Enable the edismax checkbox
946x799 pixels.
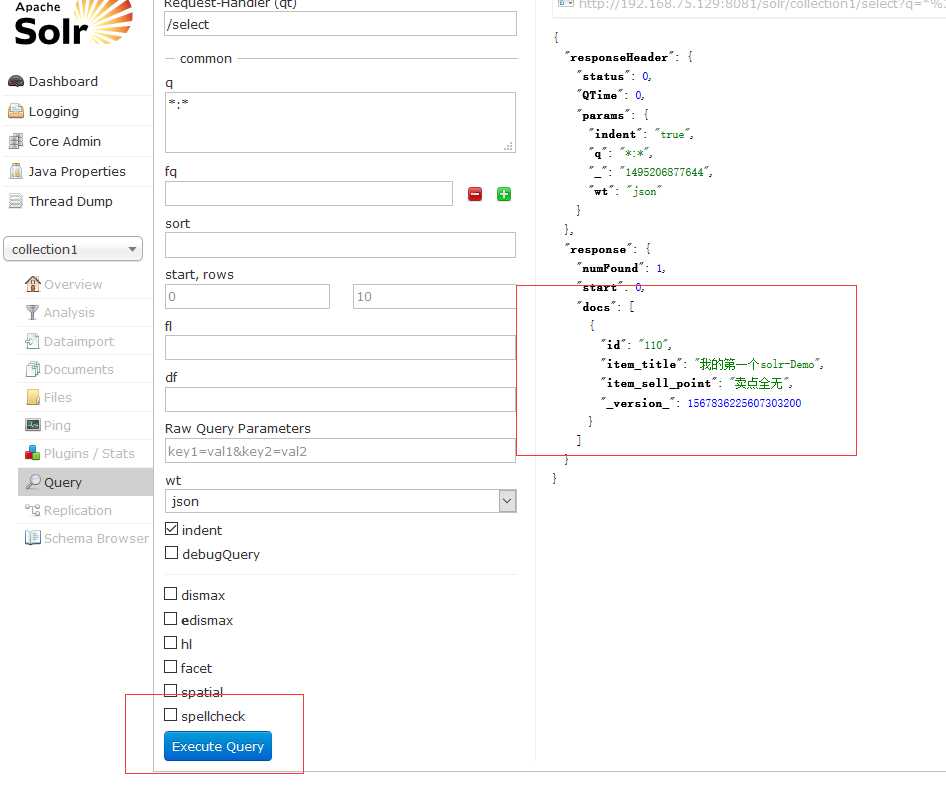click(x=171, y=619)
